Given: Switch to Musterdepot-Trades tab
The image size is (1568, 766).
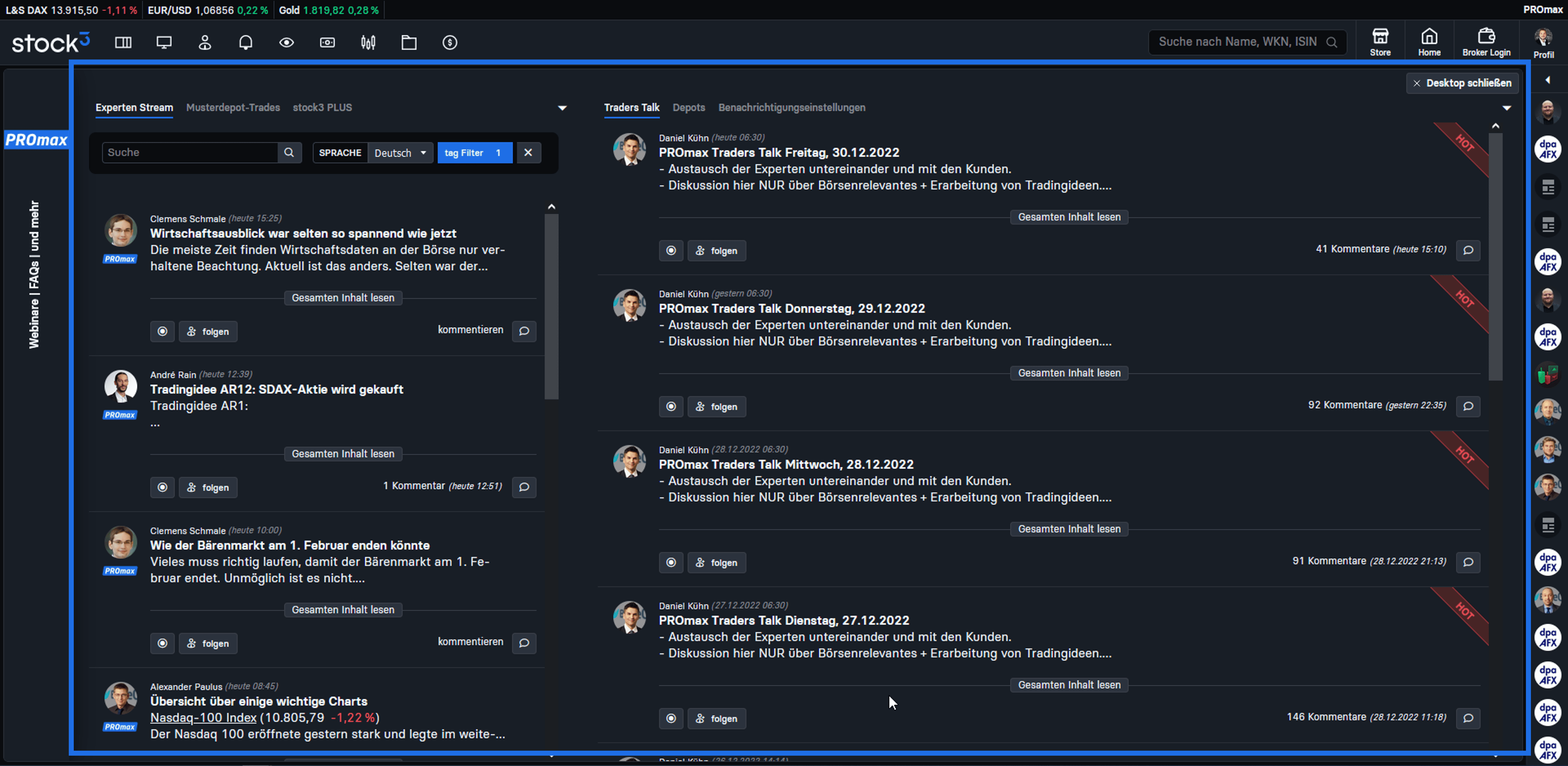Looking at the screenshot, I should click(x=232, y=108).
